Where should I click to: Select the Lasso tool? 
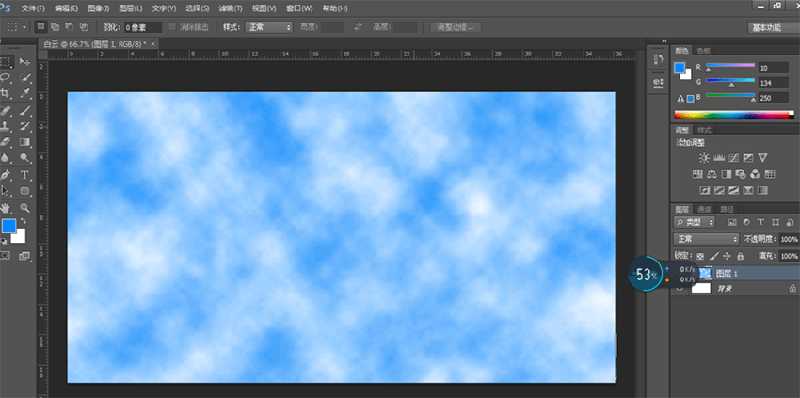6,78
